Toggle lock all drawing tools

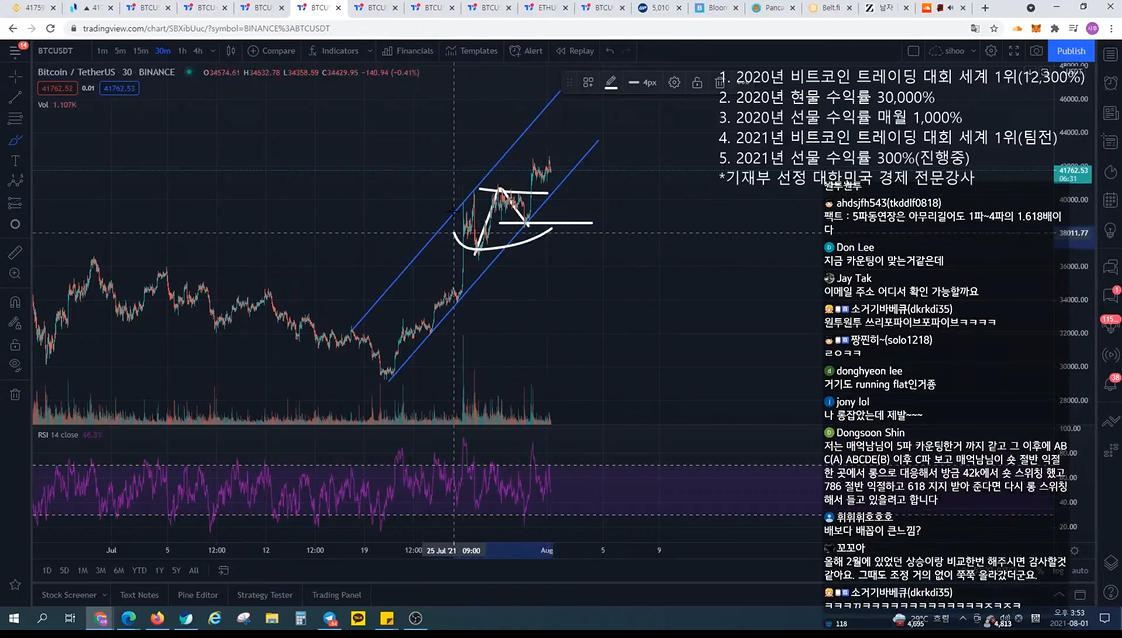coord(15,345)
